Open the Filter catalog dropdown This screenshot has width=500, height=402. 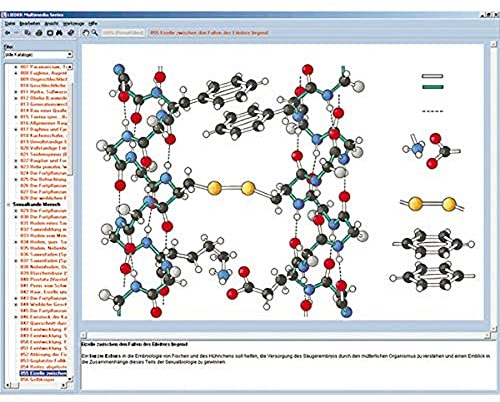[69, 54]
